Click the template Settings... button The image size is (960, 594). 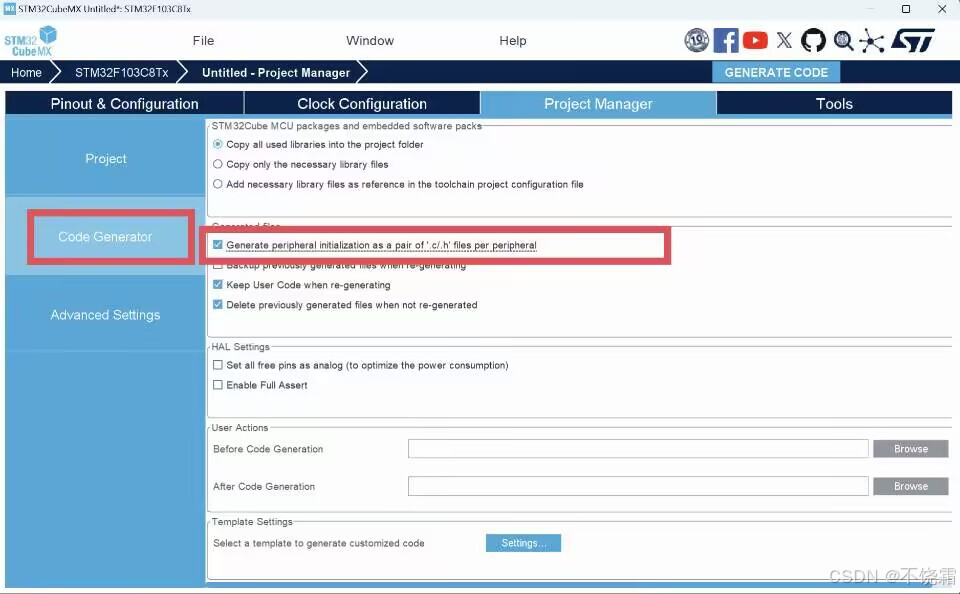tap(523, 543)
